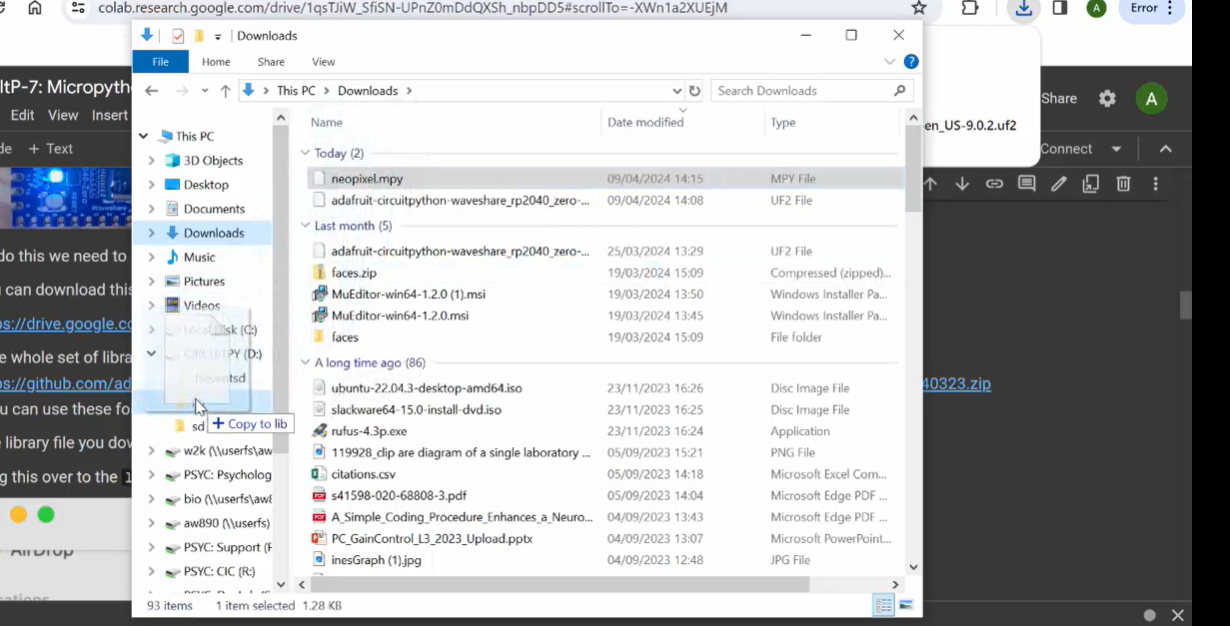
Task: Click the New folder quick access icon in title bar
Action: point(199,36)
